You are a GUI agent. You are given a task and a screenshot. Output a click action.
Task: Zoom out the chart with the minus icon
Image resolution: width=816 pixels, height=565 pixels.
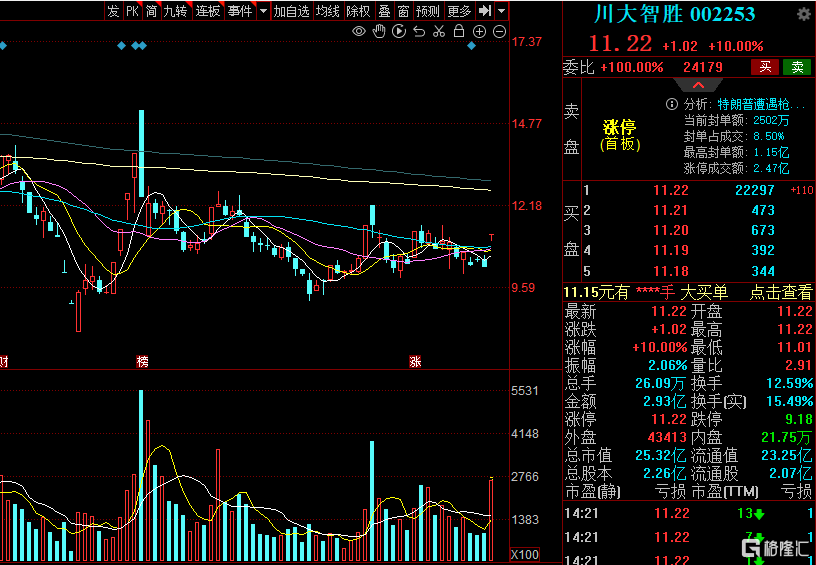click(499, 32)
